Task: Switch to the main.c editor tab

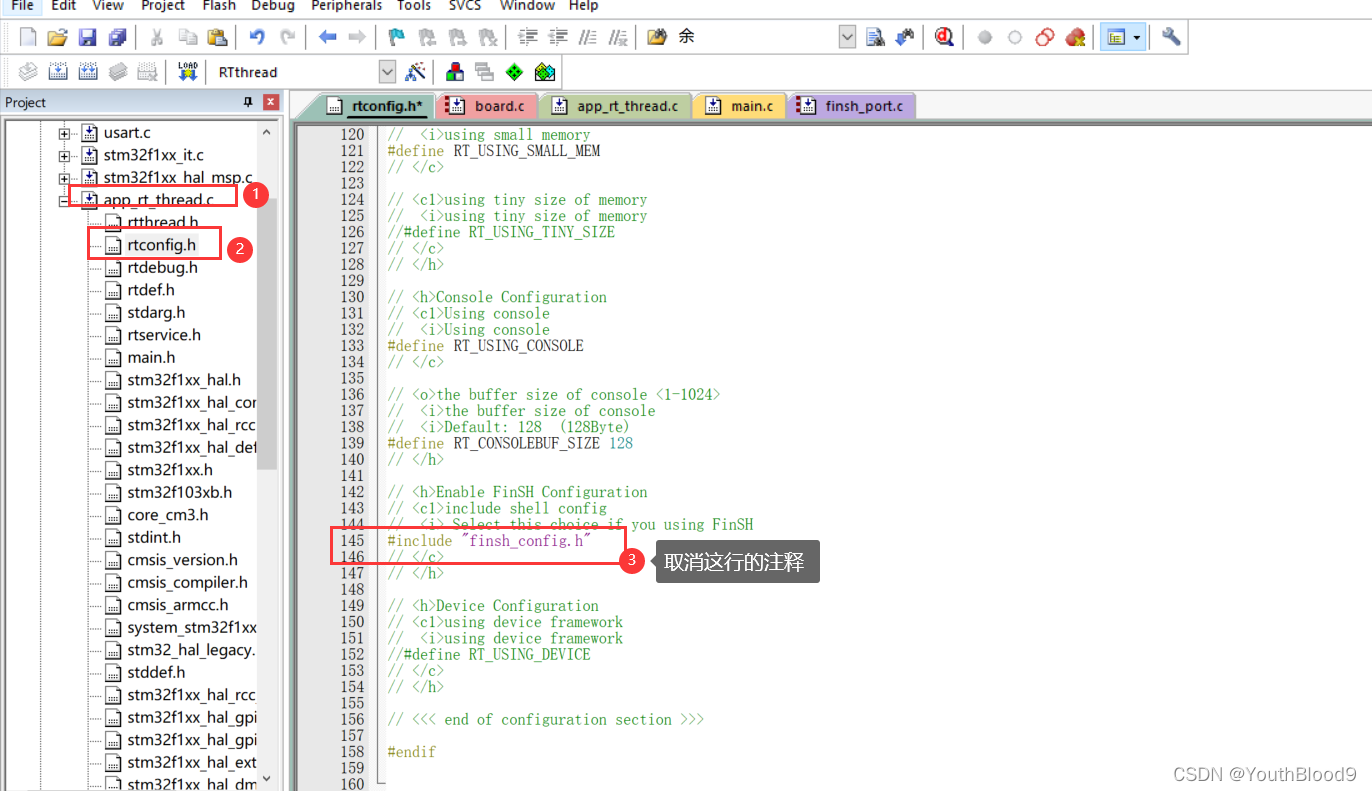Action: coord(741,106)
